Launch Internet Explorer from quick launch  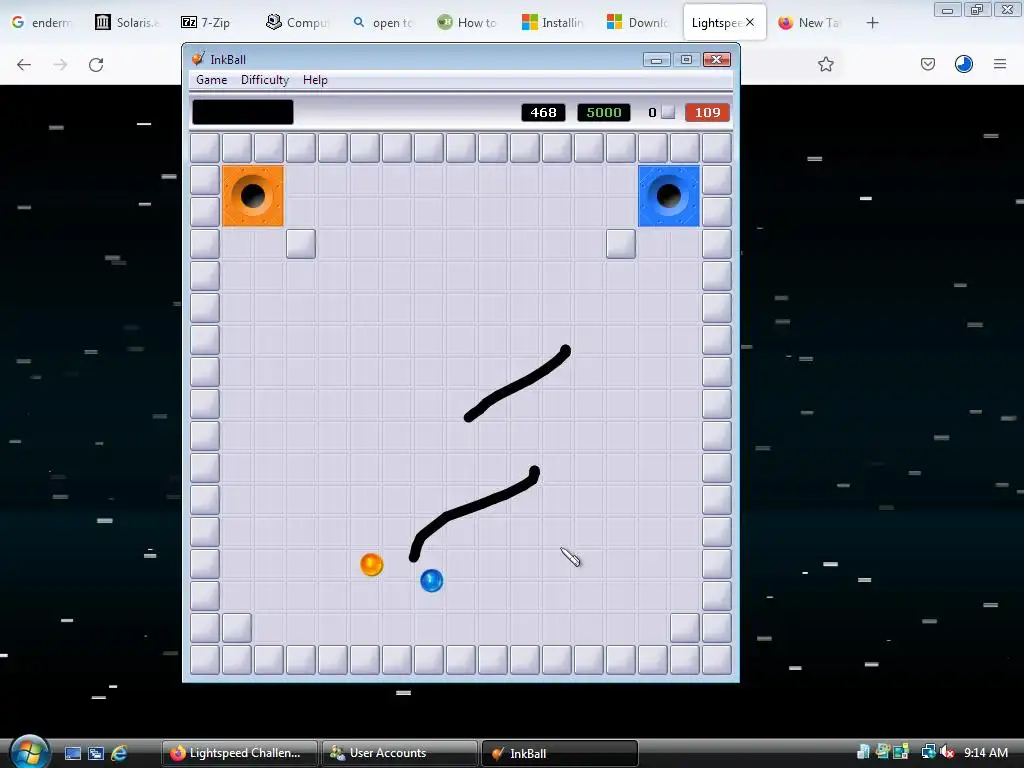point(119,753)
